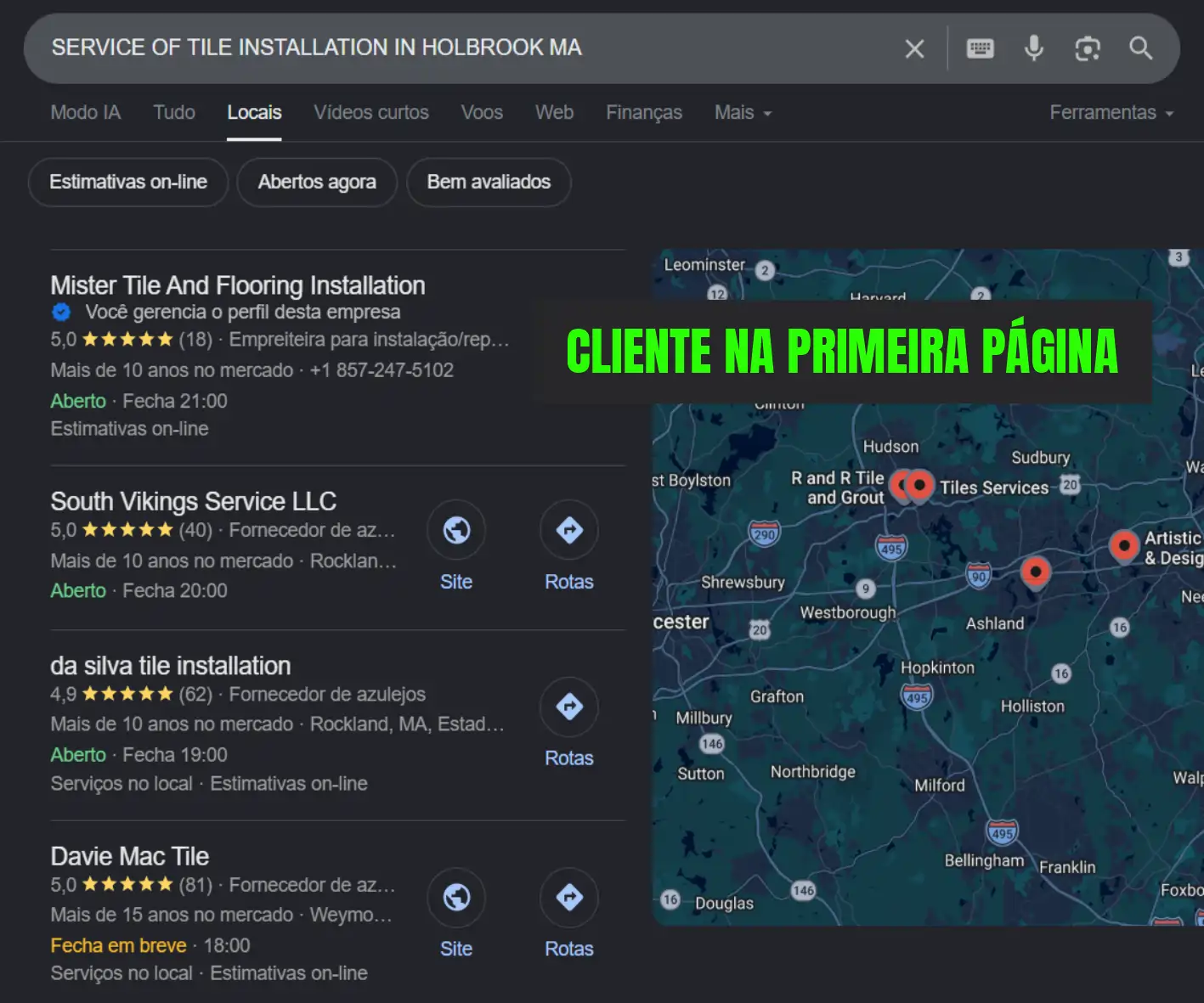Clear the search query with X icon
1204x1003 pixels.
tap(914, 48)
